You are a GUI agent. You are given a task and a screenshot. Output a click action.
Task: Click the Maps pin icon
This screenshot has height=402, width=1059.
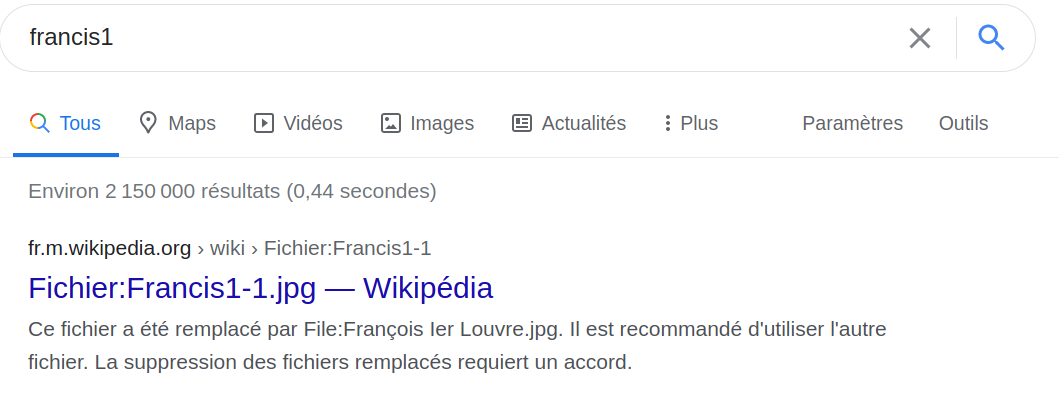(148, 123)
